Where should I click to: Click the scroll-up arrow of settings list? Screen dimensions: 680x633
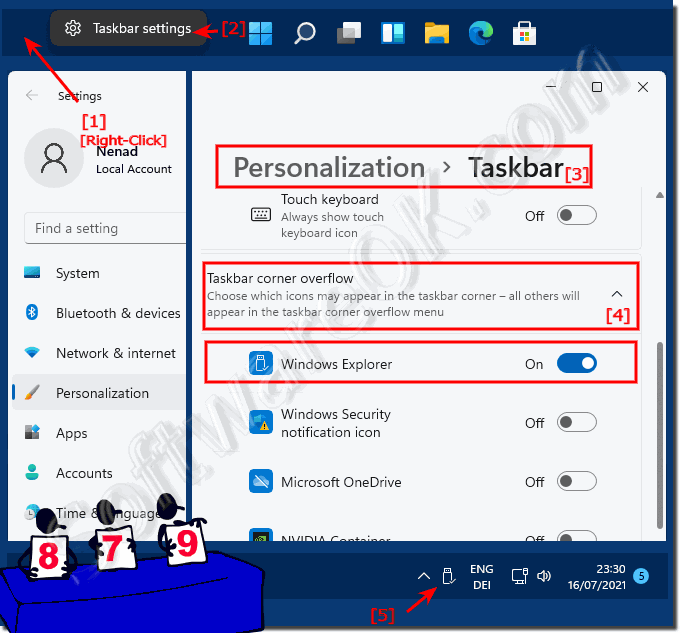click(x=660, y=195)
